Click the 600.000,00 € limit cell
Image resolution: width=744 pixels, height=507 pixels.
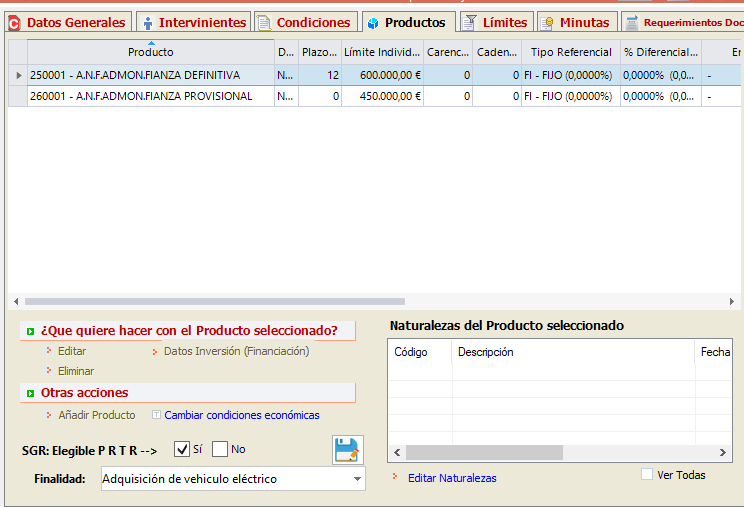point(382,75)
